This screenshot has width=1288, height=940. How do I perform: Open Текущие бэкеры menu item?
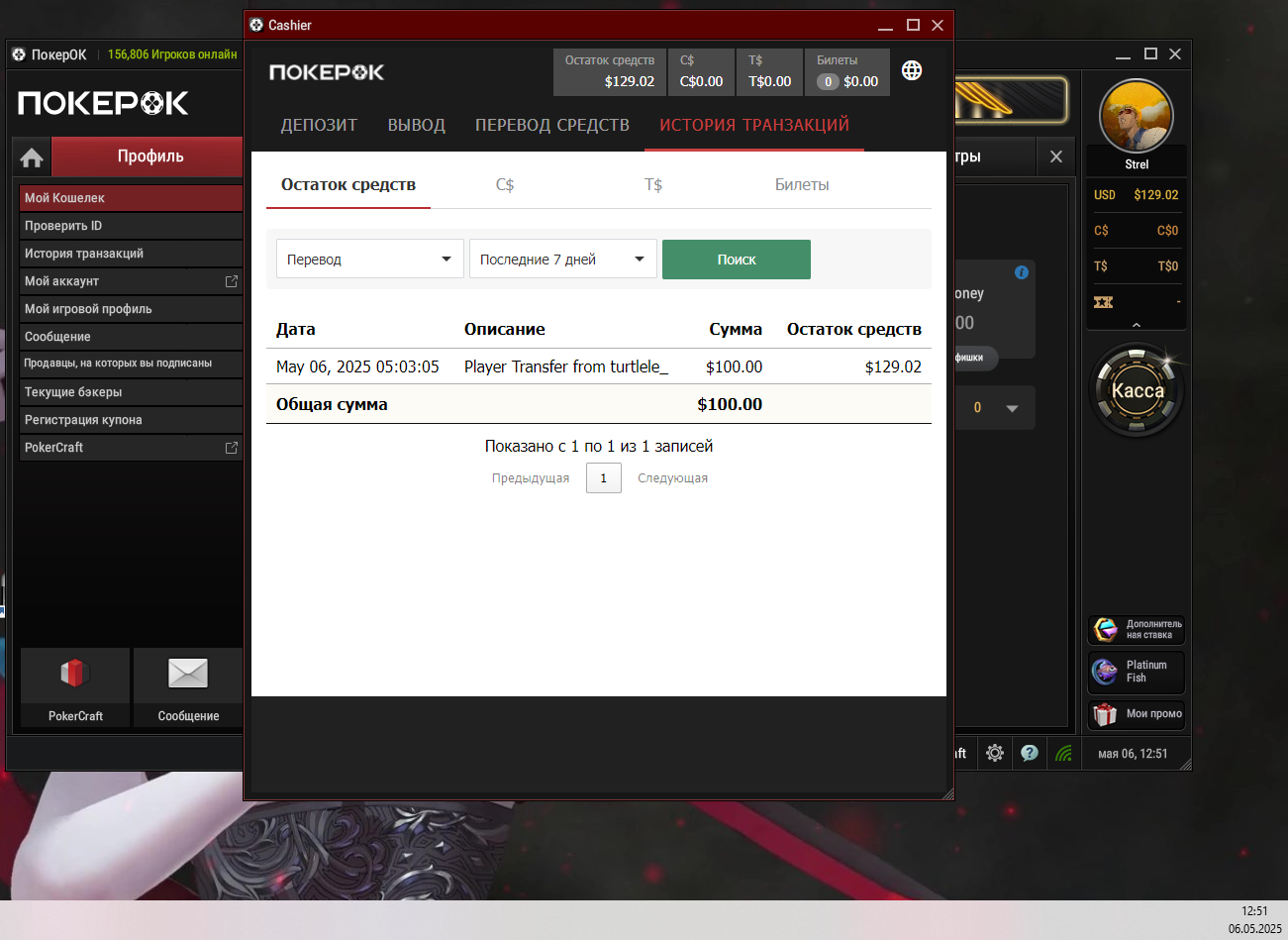pyautogui.click(x=131, y=392)
